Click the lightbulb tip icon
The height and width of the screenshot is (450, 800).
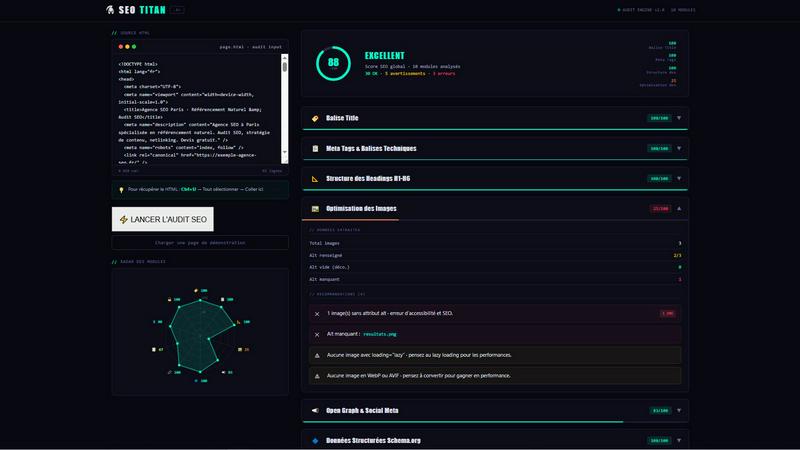pos(121,189)
